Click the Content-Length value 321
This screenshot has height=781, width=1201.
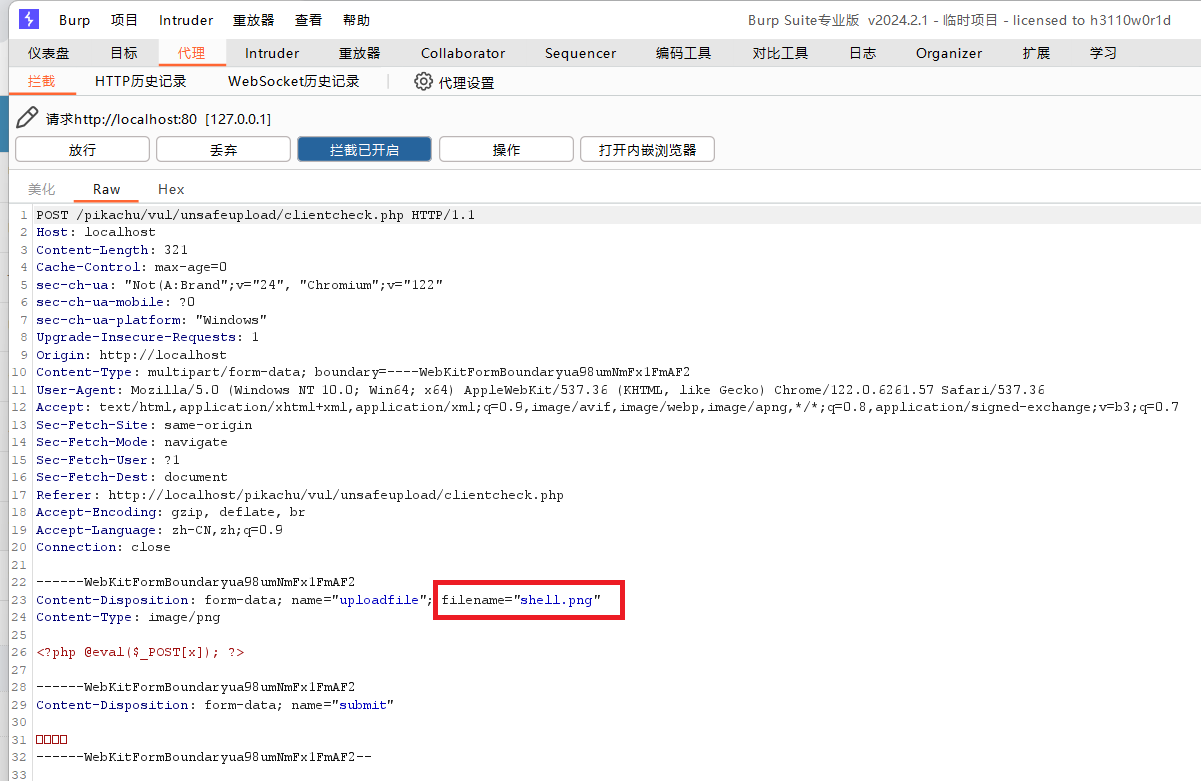[176, 250]
